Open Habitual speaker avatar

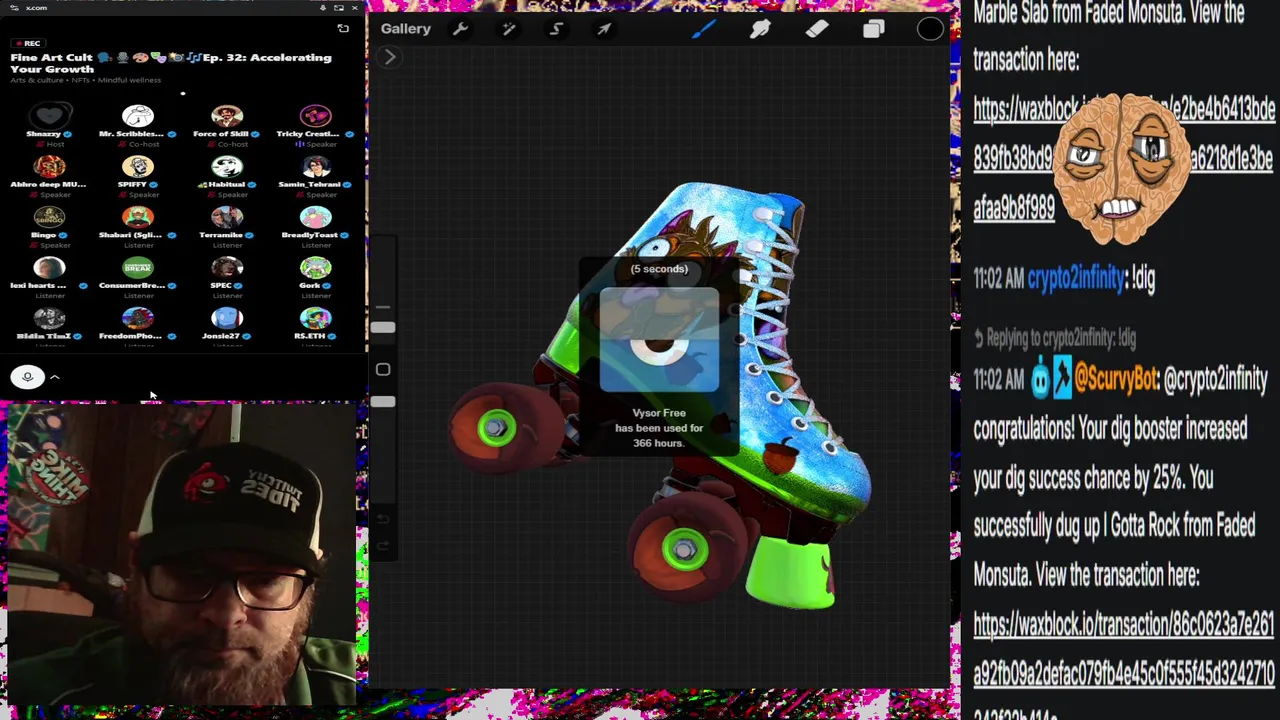coord(227,166)
